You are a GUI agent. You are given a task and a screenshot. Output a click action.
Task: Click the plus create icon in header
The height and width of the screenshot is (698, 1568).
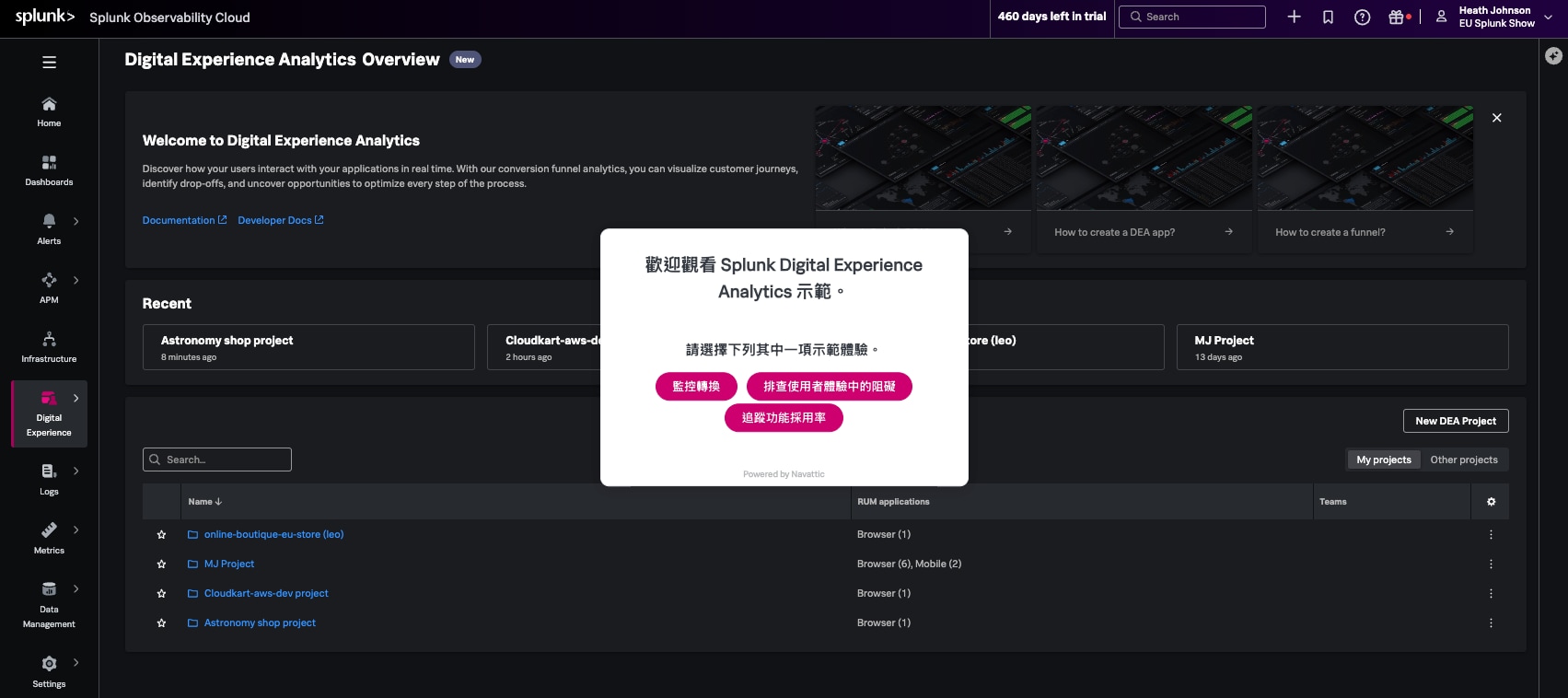click(1294, 17)
